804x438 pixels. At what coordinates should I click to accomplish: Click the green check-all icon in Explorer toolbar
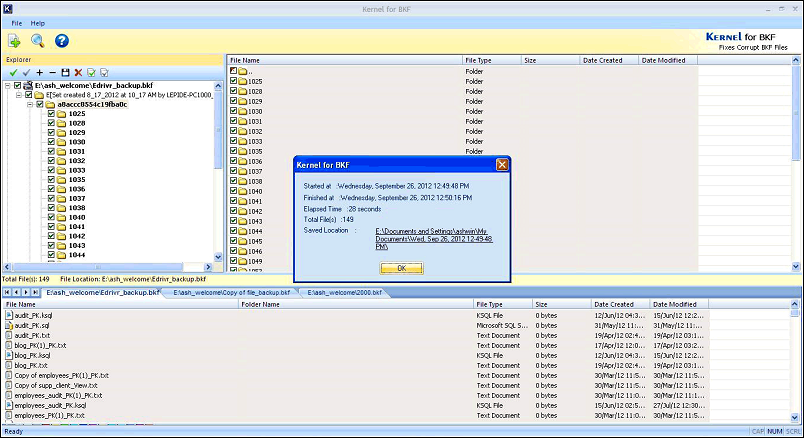coord(13,73)
